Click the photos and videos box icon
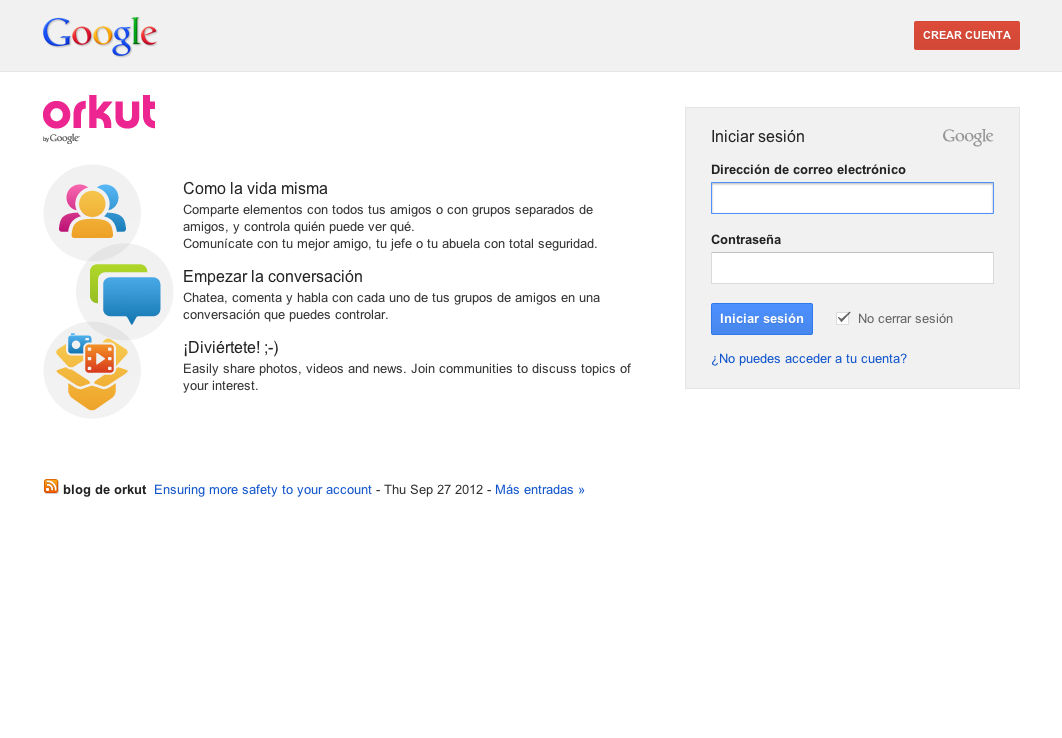This screenshot has height=738, width=1062. (92, 370)
